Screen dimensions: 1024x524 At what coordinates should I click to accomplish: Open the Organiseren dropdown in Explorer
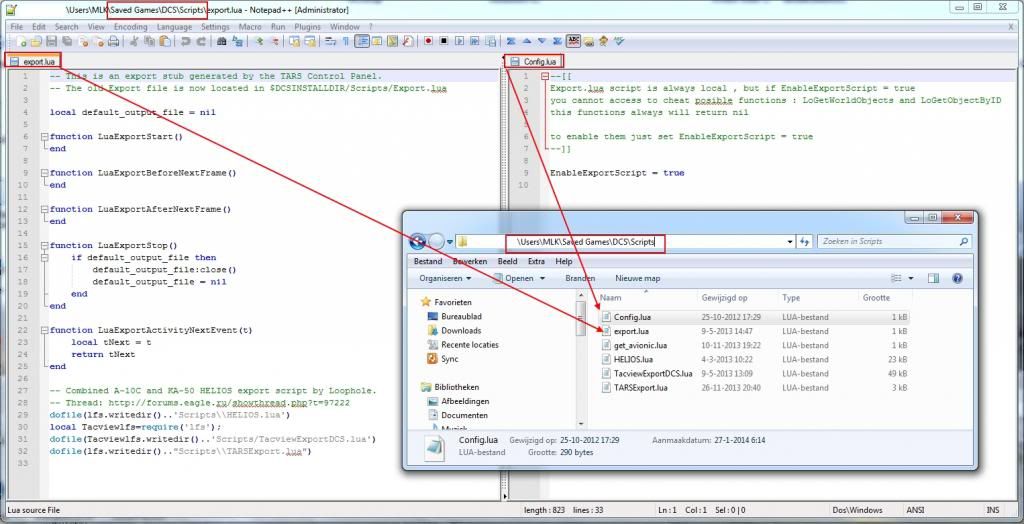point(445,278)
